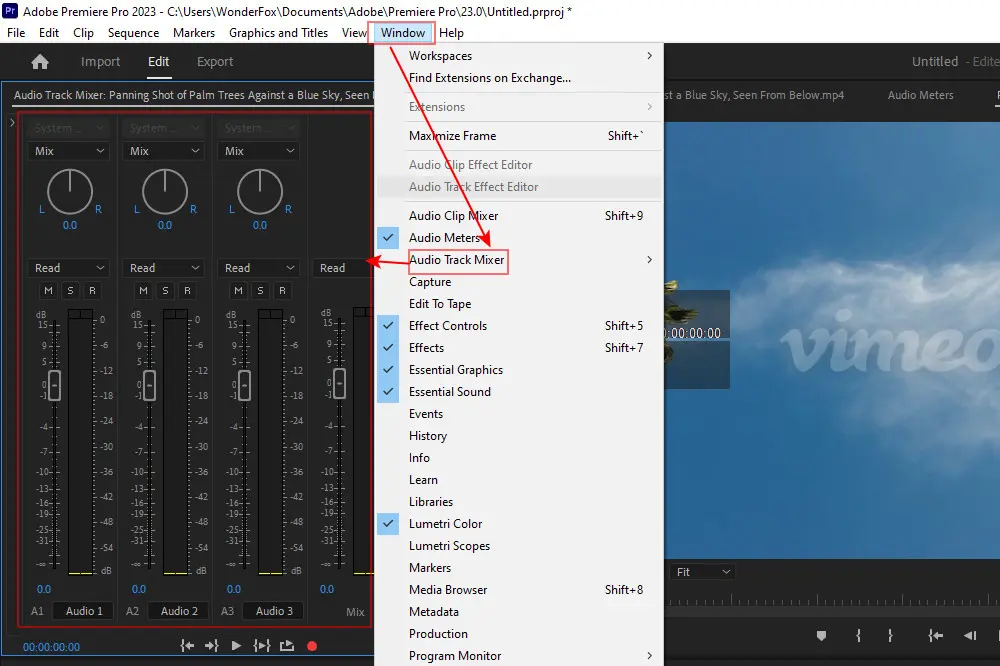
Task: Click Go to In in the Program Monitor
Action: point(935,635)
